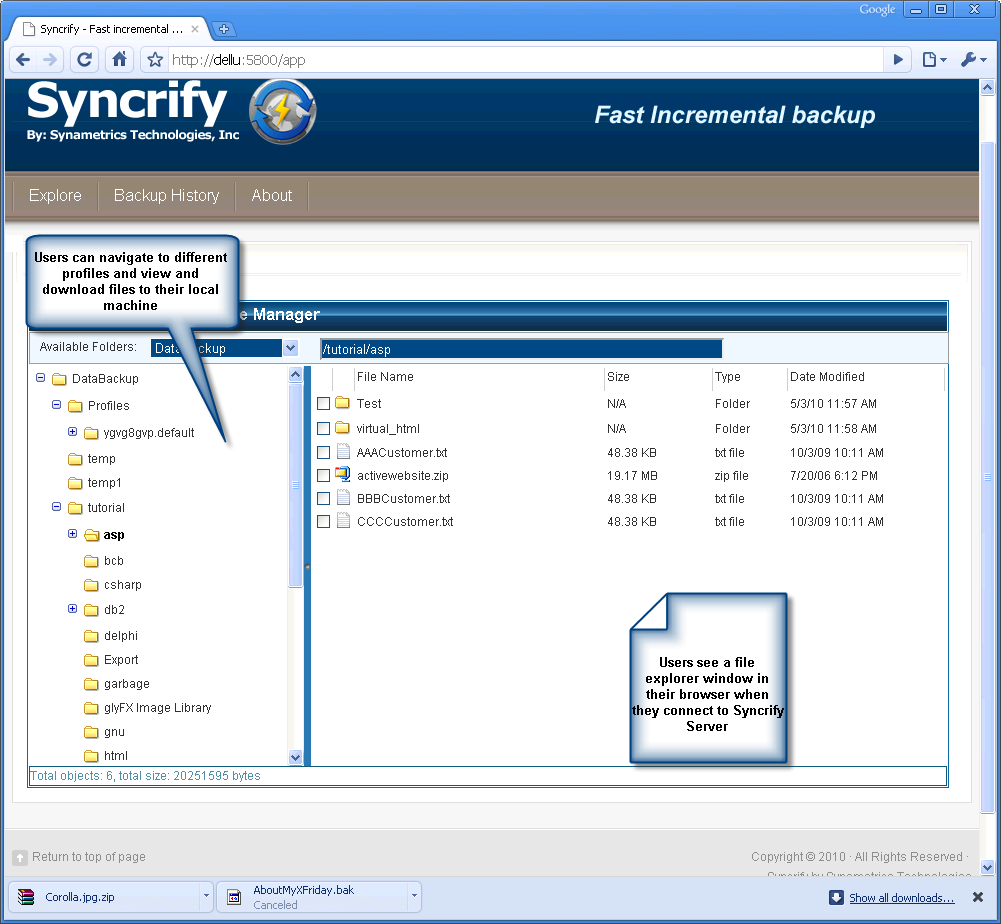1001x924 pixels.
Task: Click the /tutorial/asp path field
Action: (x=521, y=349)
